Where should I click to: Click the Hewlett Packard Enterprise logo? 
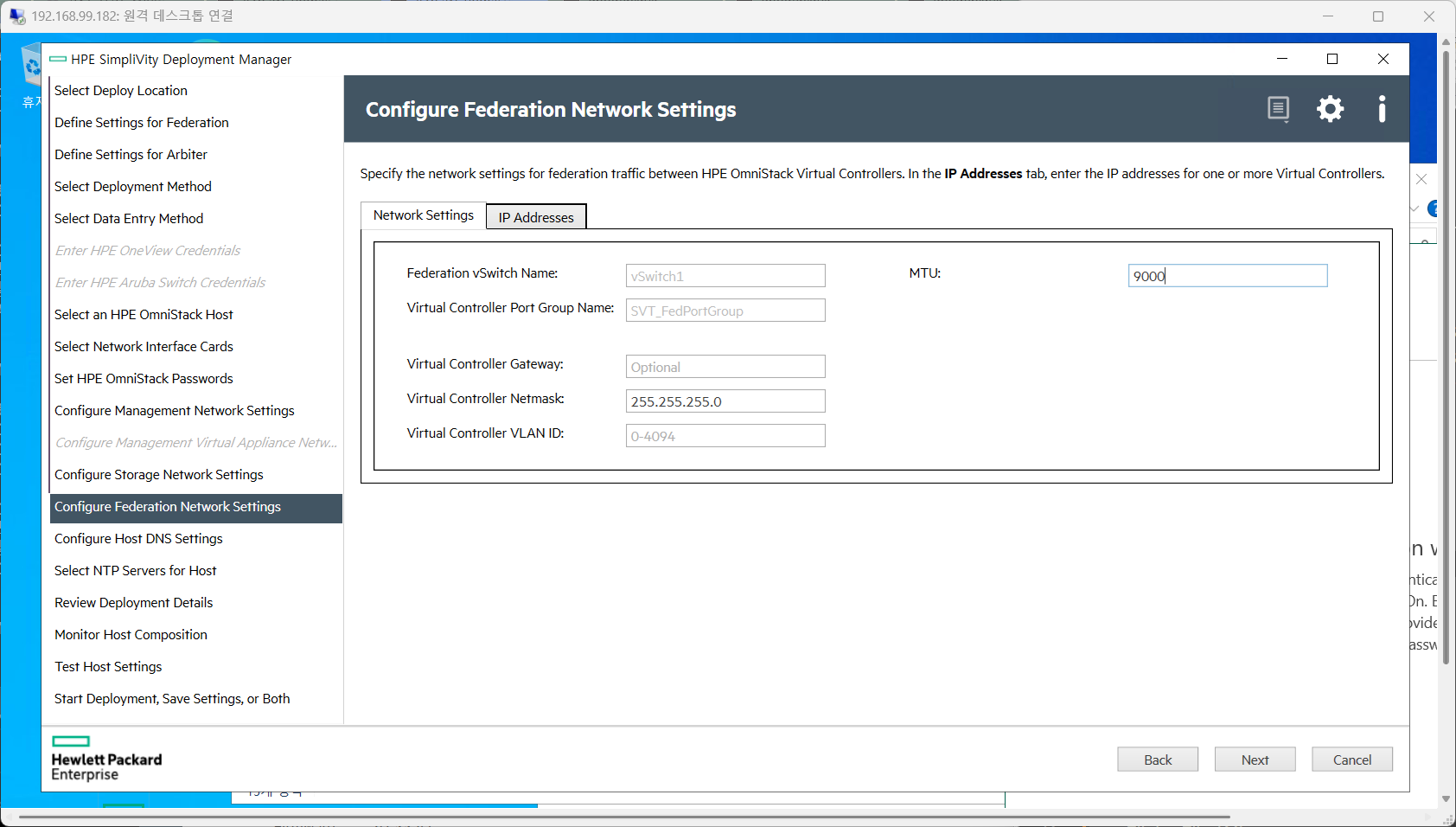pyautogui.click(x=106, y=759)
